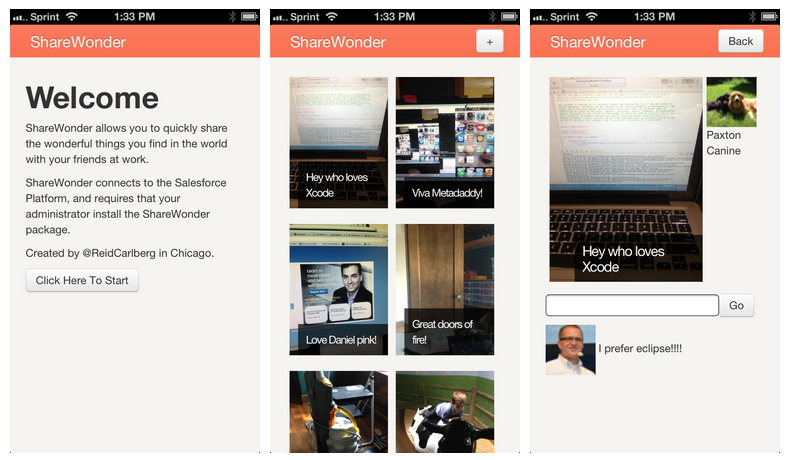Image resolution: width=790 pixels, height=460 pixels.
Task: Tap the plus button to add a post
Action: [489, 41]
